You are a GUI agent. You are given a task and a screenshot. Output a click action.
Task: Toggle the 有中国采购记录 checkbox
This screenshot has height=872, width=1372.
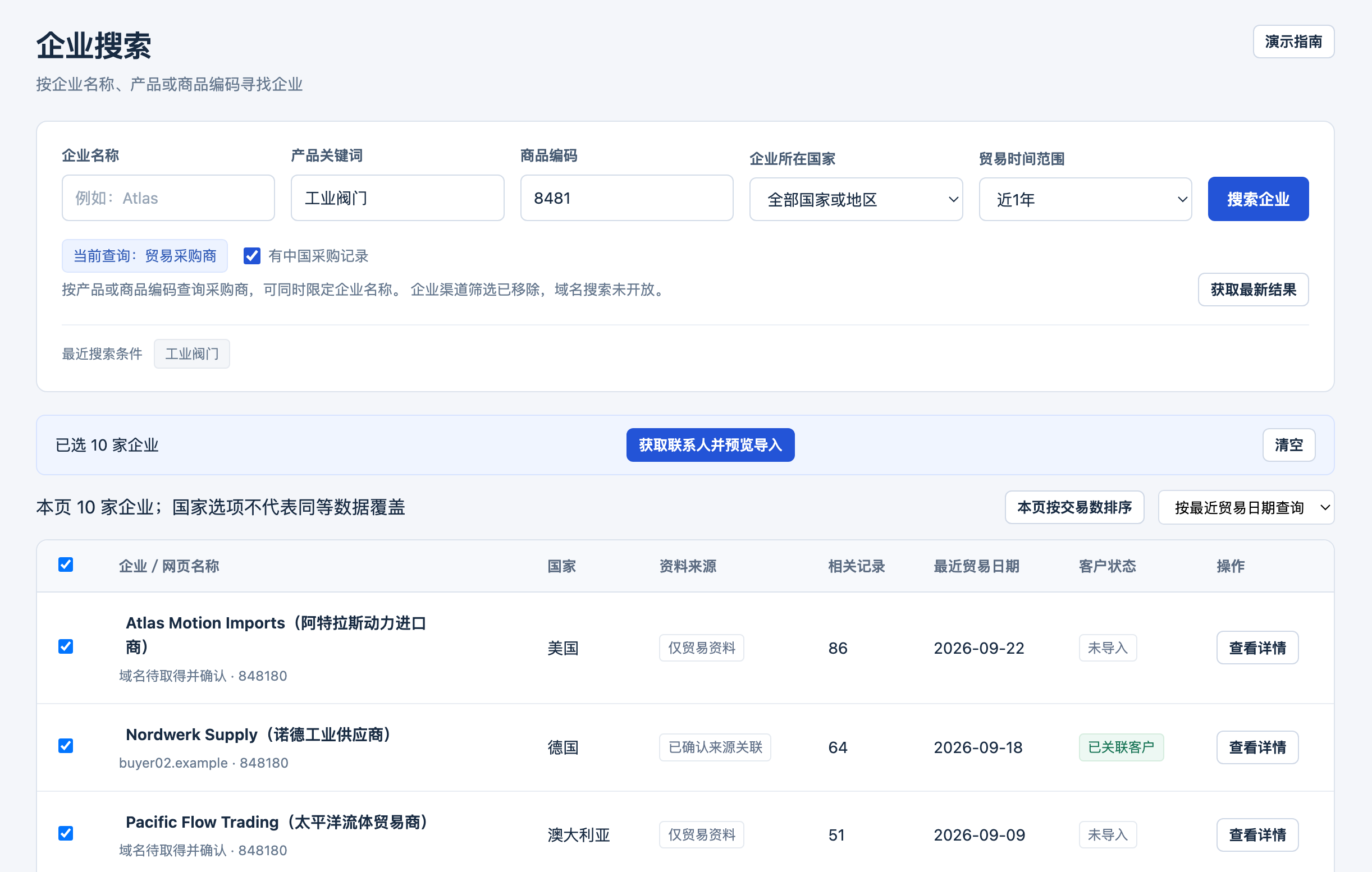(x=252, y=256)
